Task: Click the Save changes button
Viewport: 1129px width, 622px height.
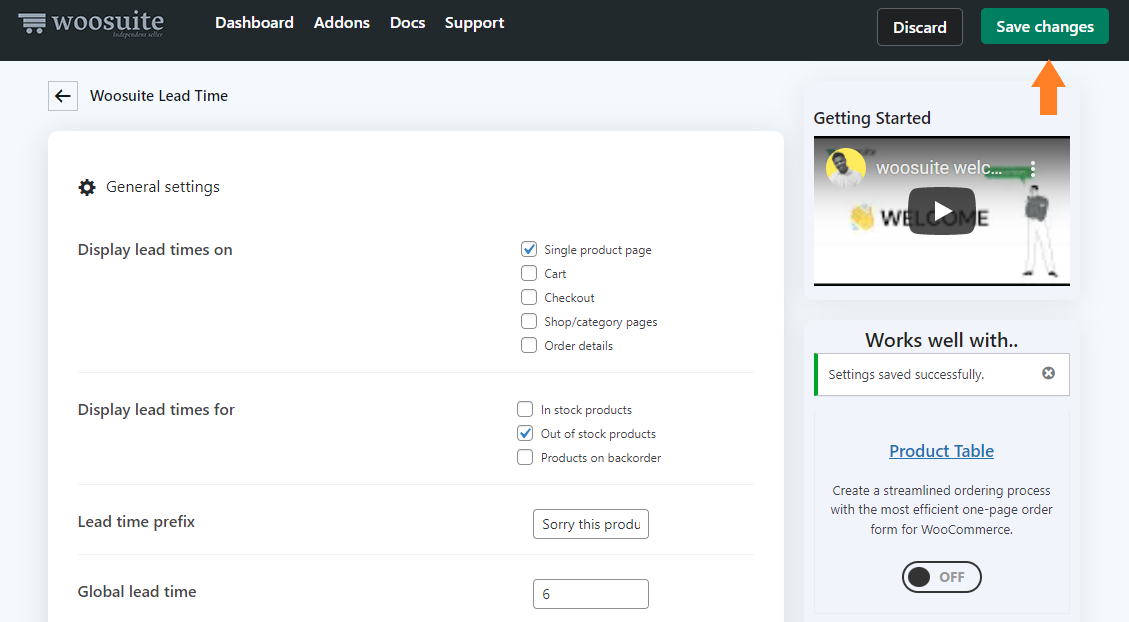Action: [x=1045, y=27]
